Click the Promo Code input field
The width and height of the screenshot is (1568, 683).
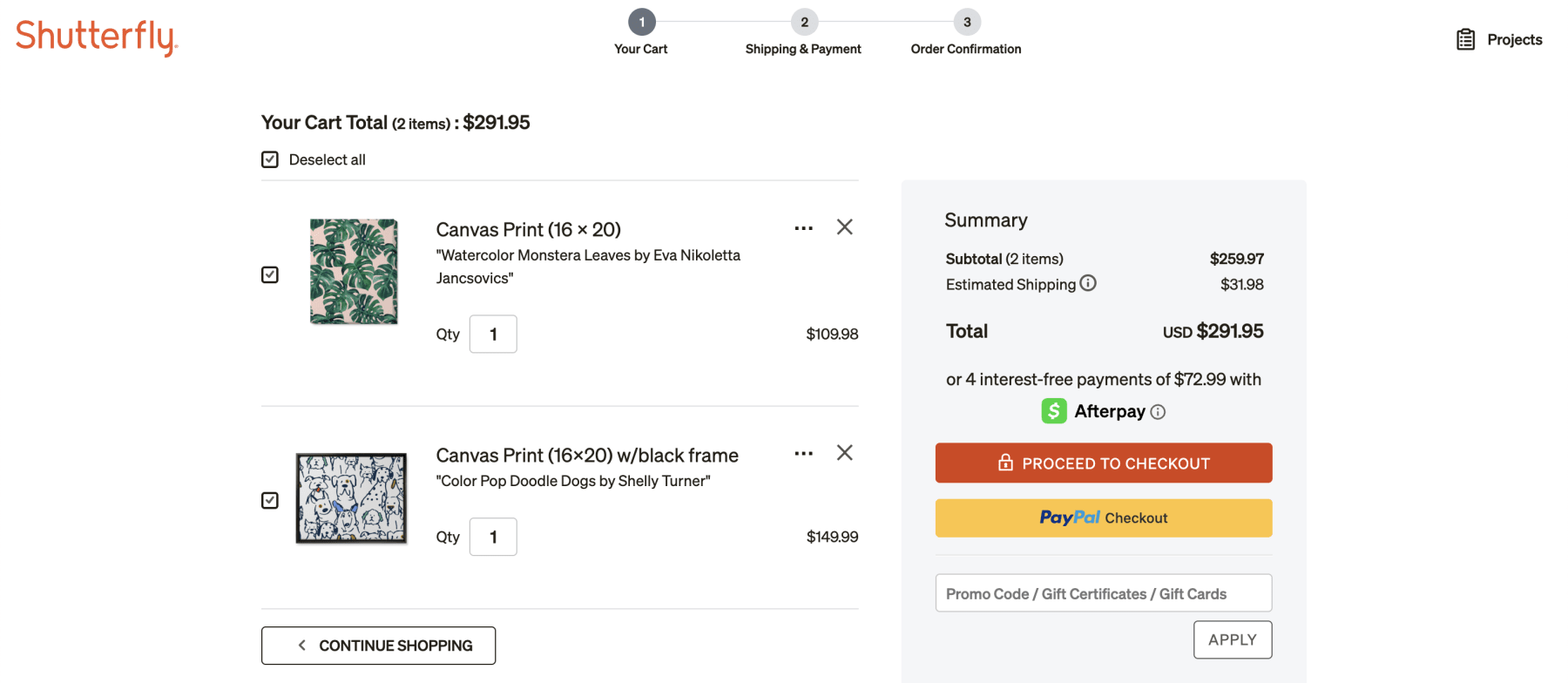(x=1103, y=593)
